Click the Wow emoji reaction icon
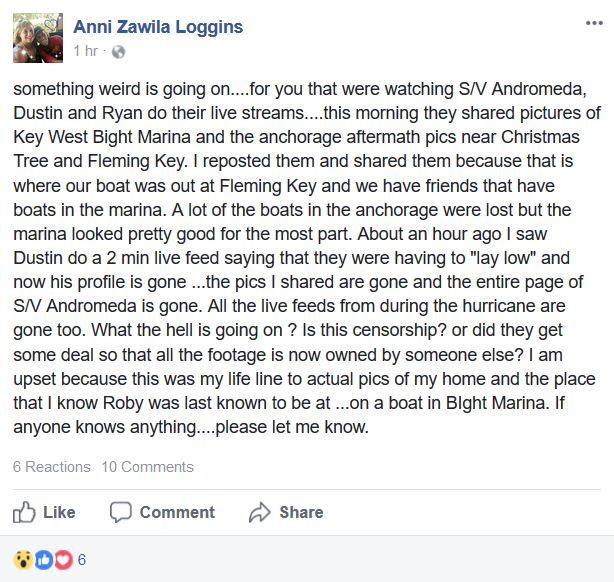614x582 pixels. coord(23,560)
